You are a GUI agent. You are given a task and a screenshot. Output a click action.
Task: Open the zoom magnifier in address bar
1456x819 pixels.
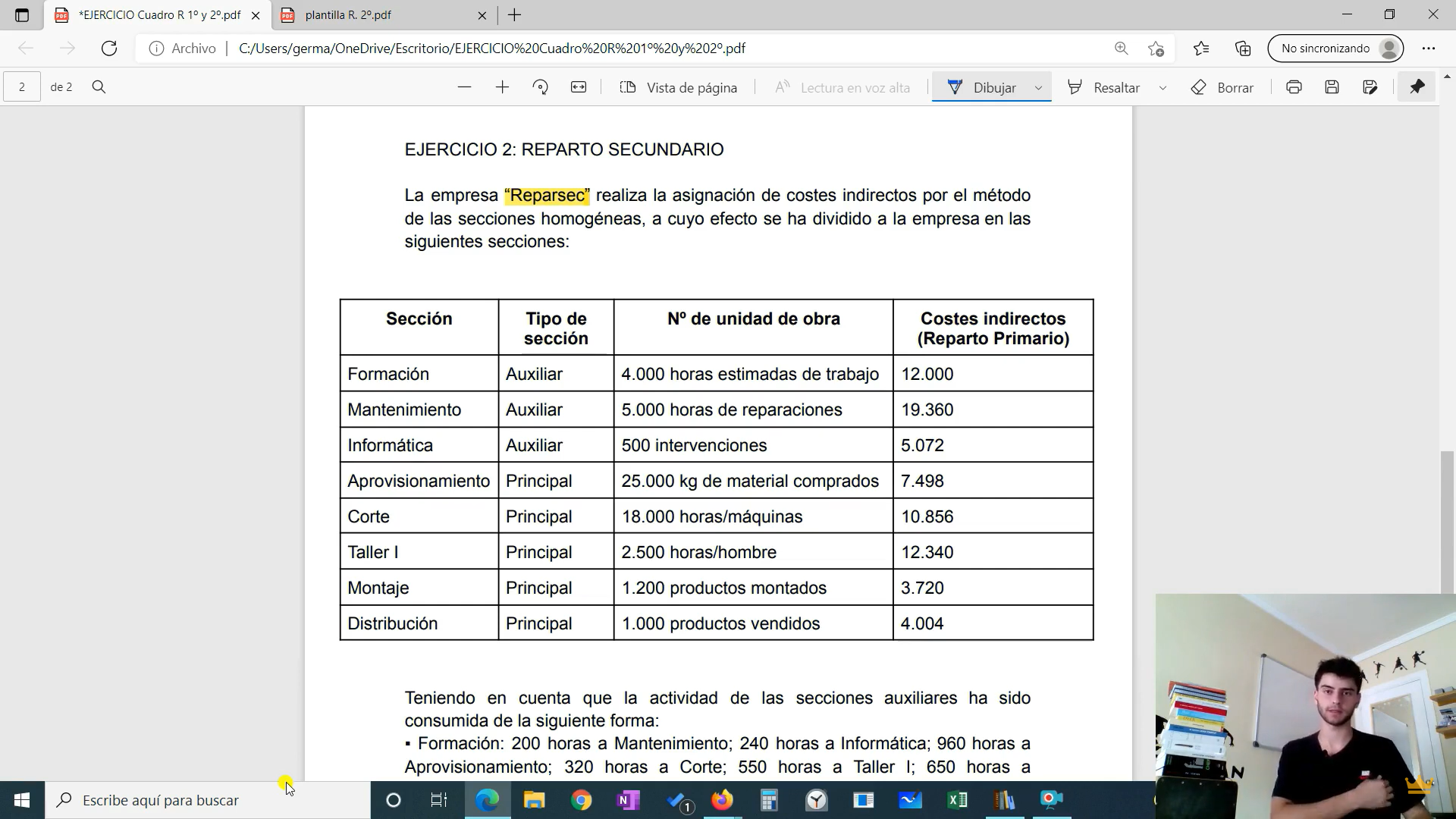point(1121,49)
